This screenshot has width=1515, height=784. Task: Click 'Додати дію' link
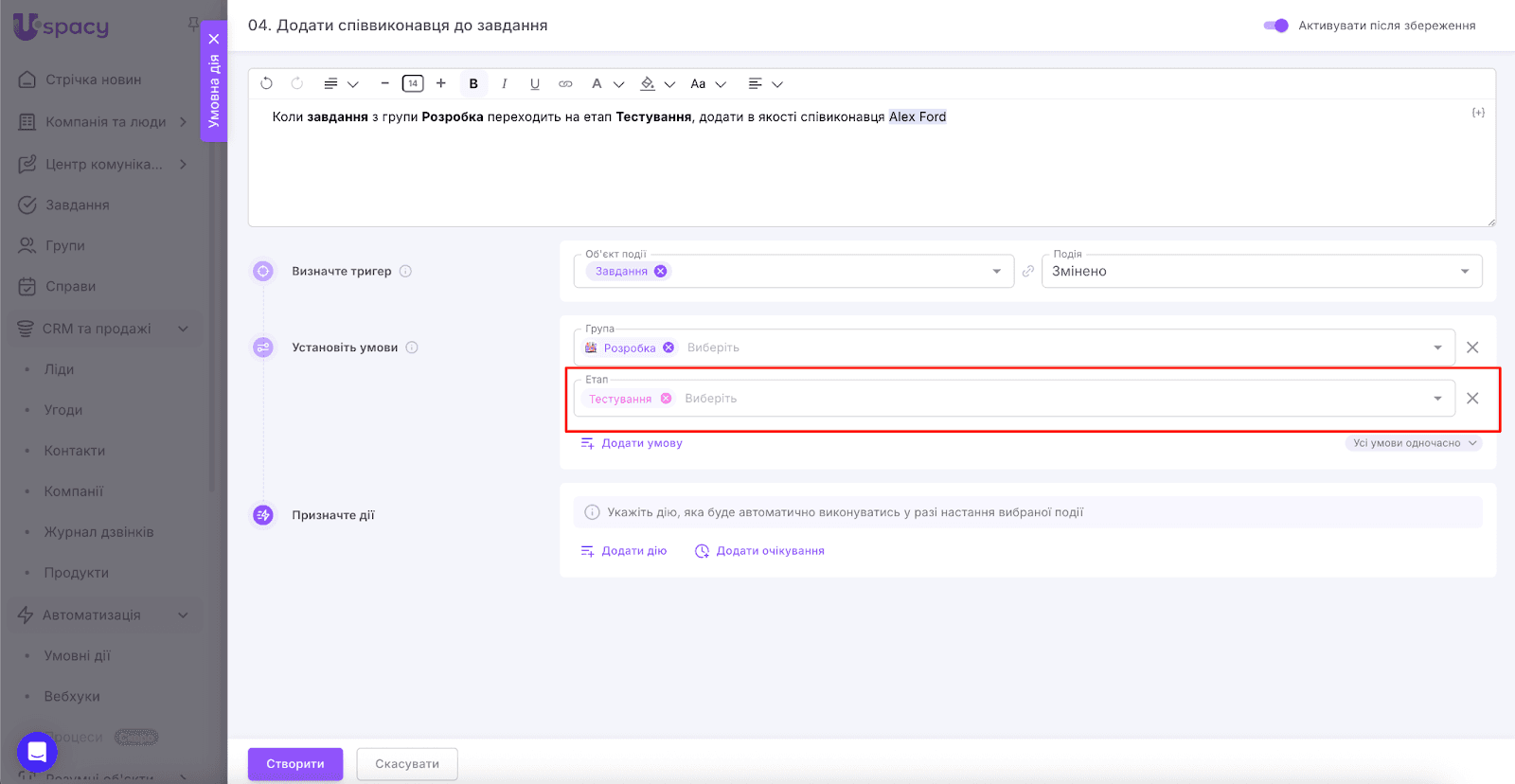click(x=633, y=551)
